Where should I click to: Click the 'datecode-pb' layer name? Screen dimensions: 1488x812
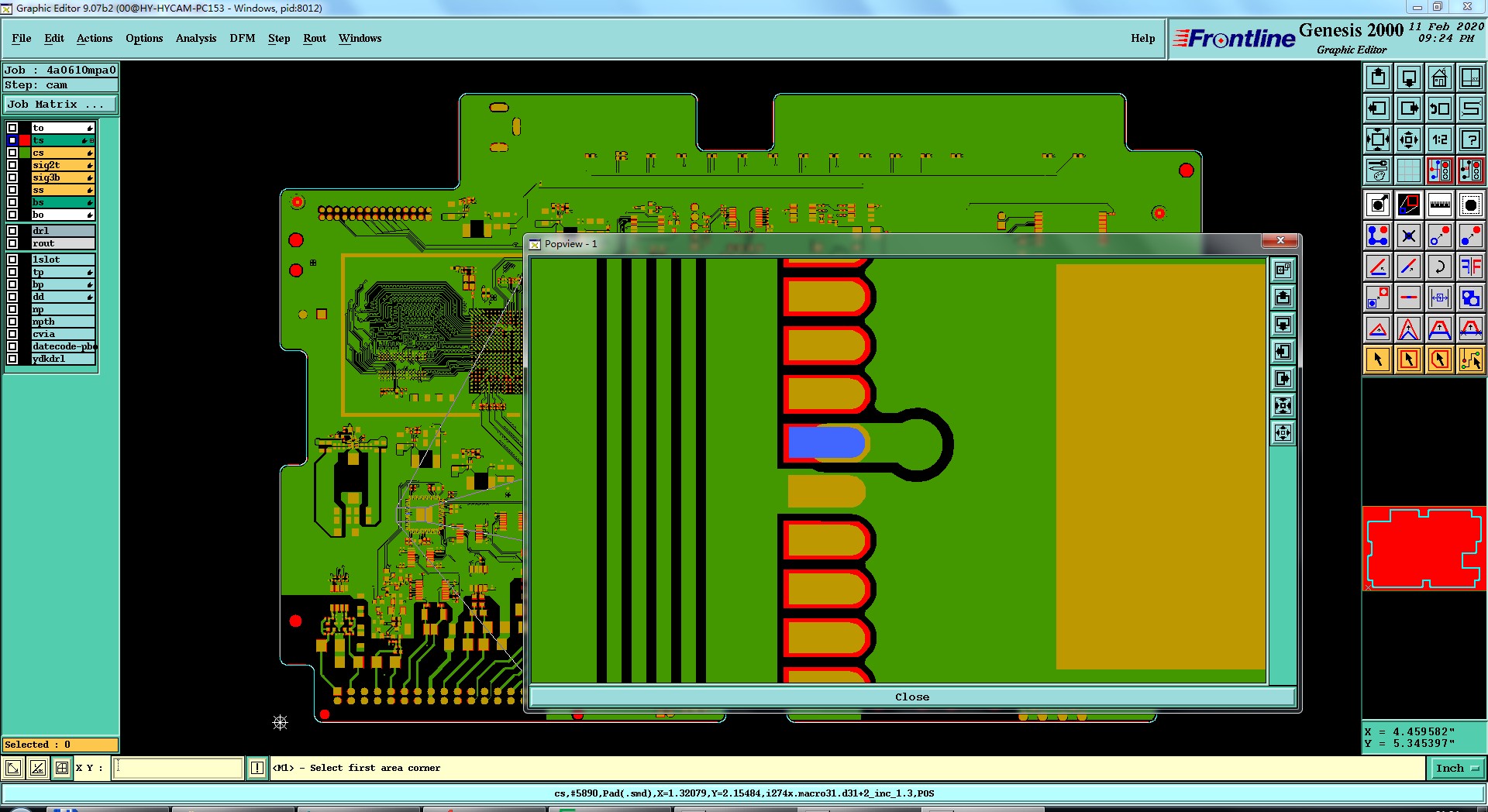(x=63, y=346)
